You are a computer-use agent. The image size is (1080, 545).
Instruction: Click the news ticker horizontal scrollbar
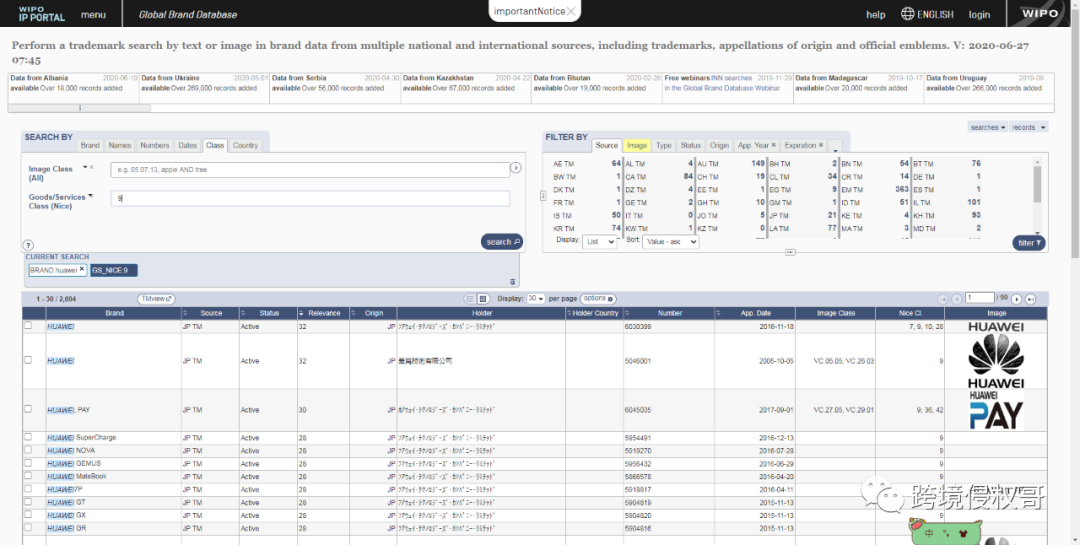pyautogui.click(x=79, y=108)
